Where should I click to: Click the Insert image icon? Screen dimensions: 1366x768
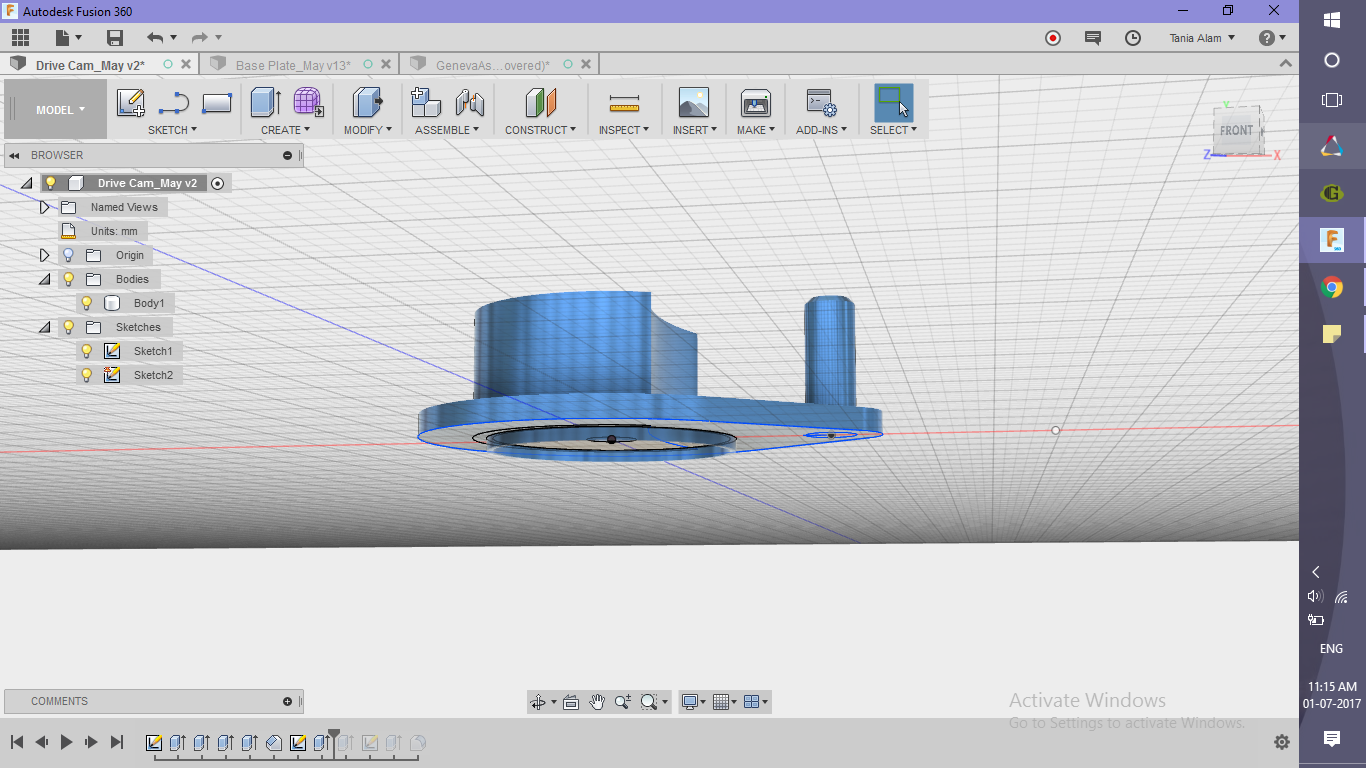pos(693,103)
